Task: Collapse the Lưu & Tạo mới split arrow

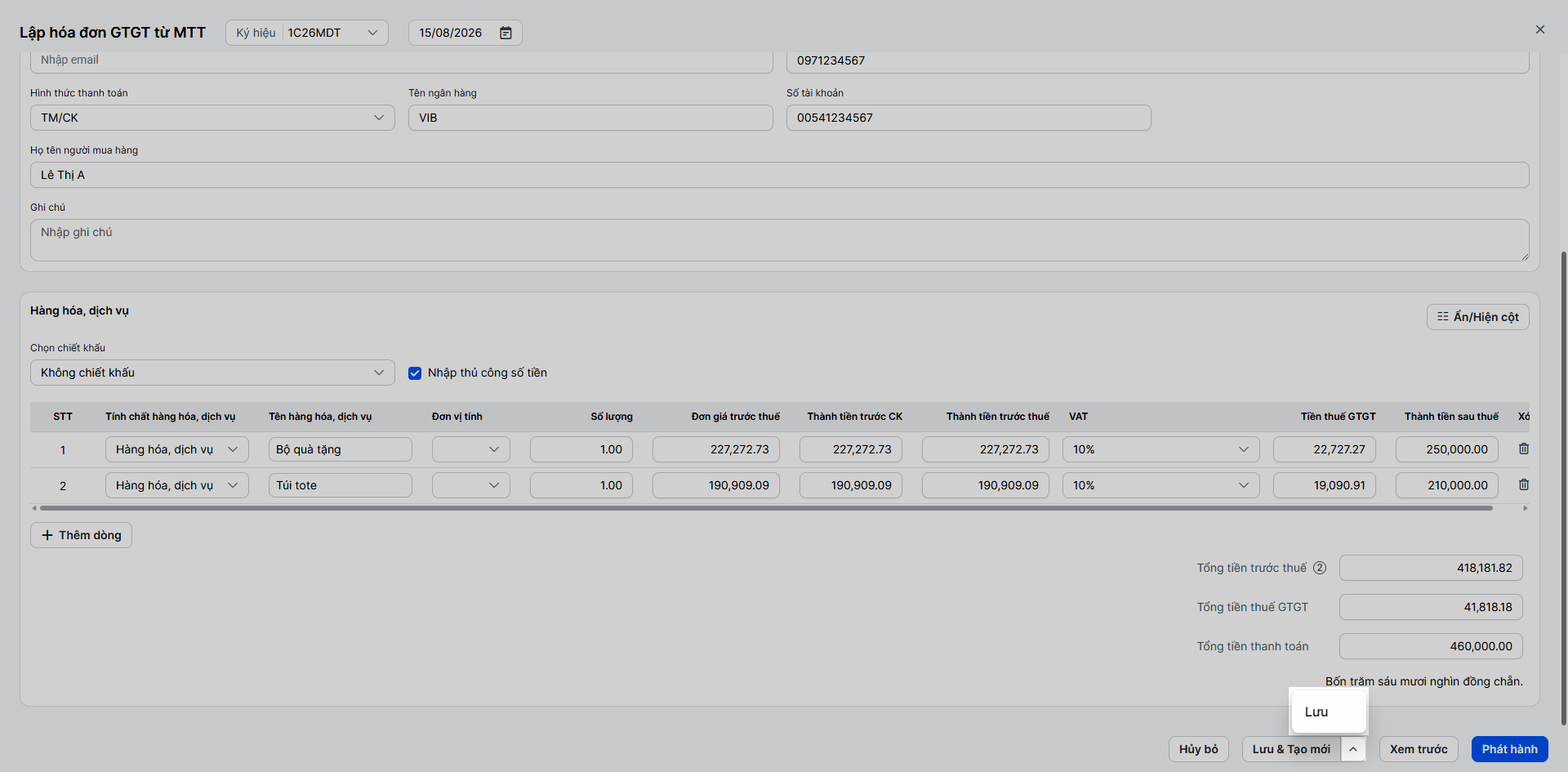Action: tap(1353, 749)
